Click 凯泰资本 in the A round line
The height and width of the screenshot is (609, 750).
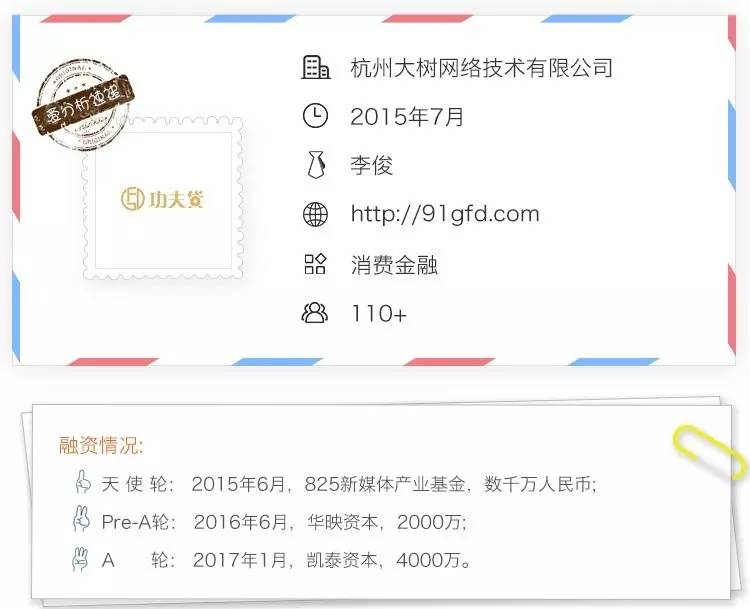[x=342, y=560]
